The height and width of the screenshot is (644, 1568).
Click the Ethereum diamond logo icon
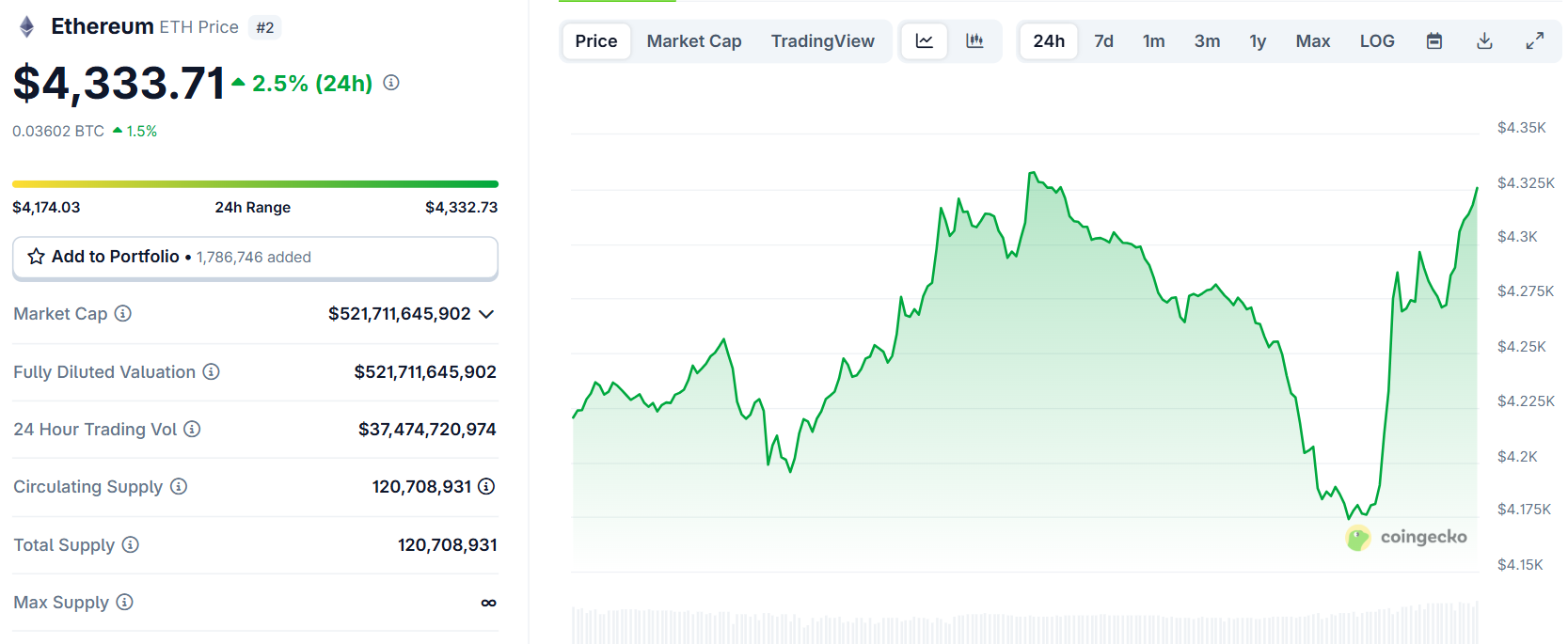(27, 27)
